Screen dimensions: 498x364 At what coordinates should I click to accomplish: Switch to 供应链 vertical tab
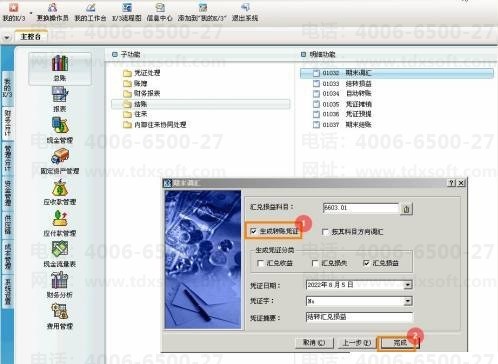7,225
